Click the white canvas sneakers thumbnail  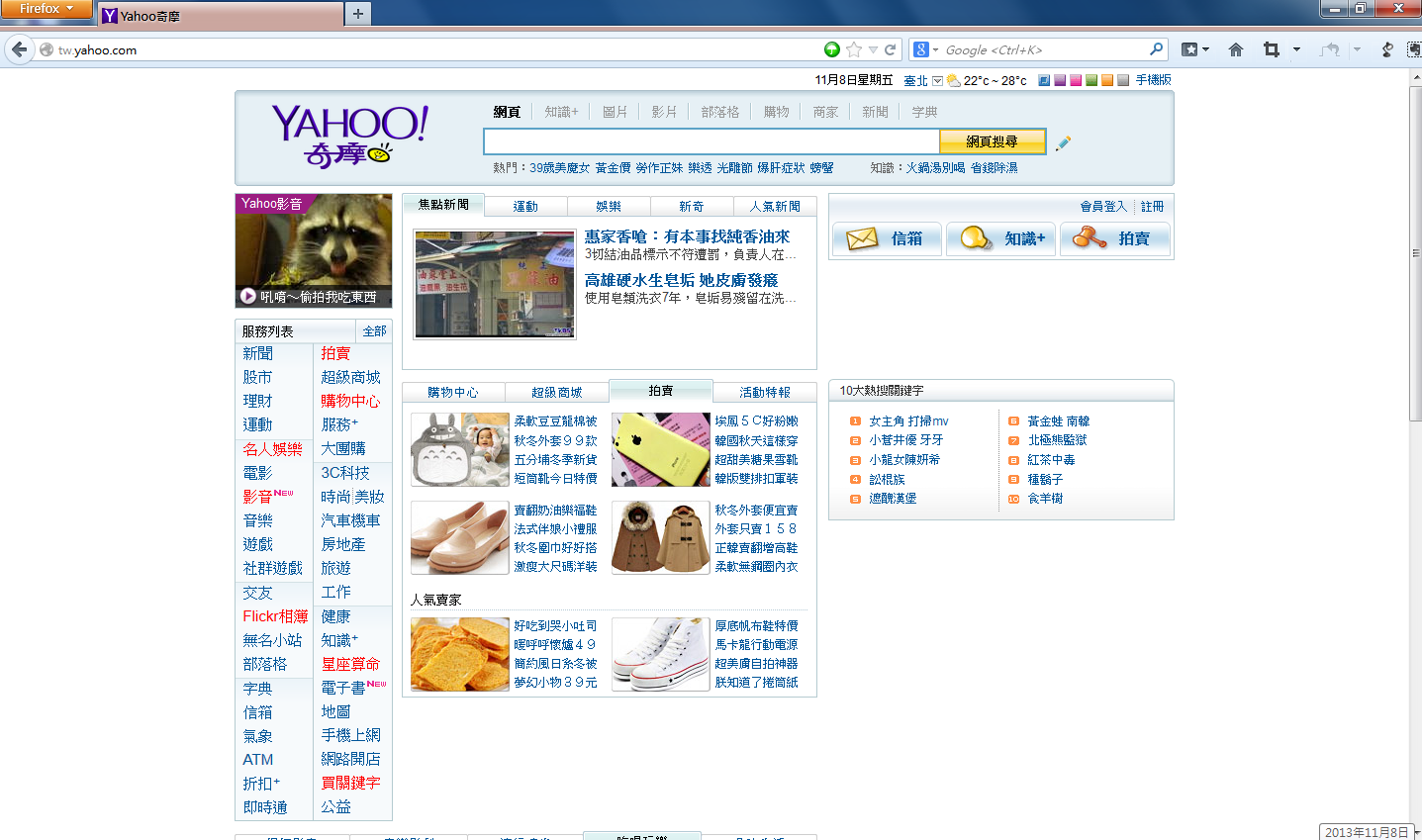(660, 654)
